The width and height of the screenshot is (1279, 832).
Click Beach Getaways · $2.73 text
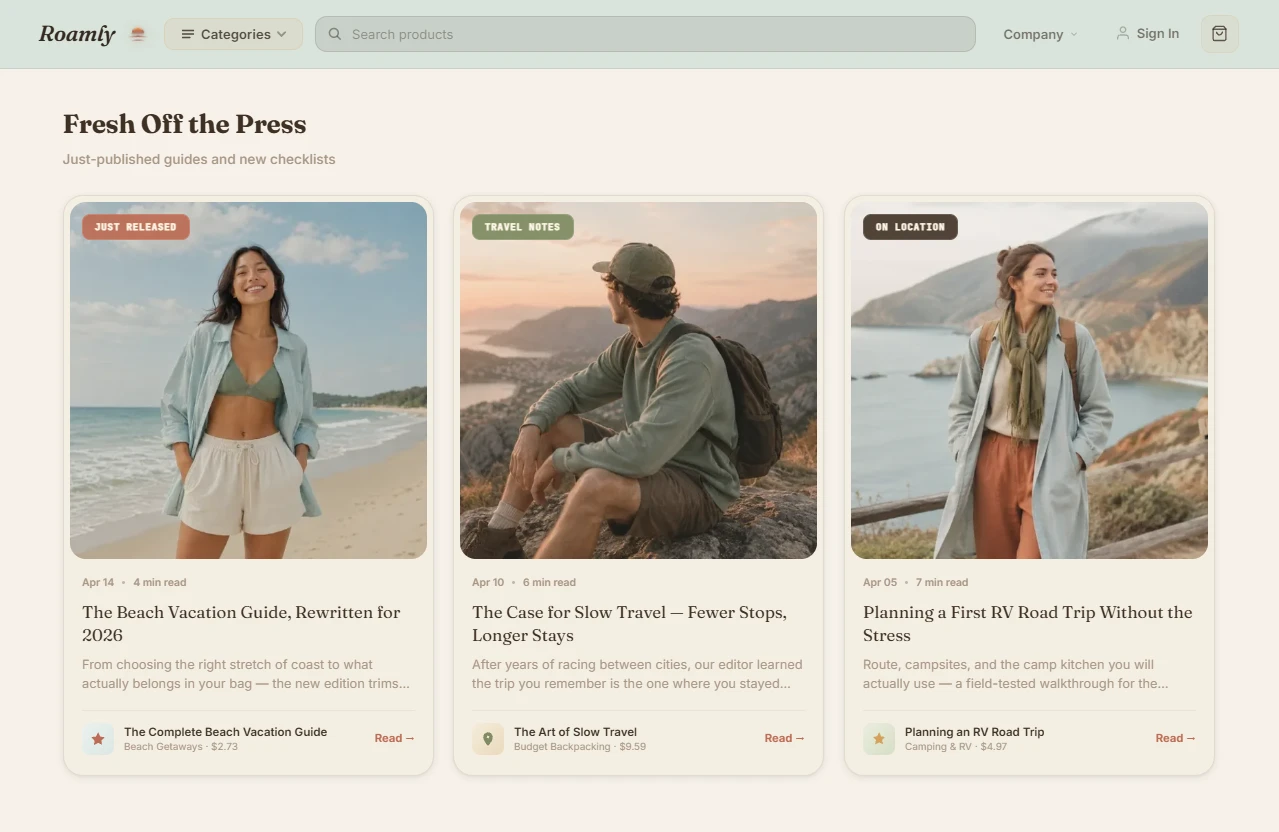[x=181, y=747]
